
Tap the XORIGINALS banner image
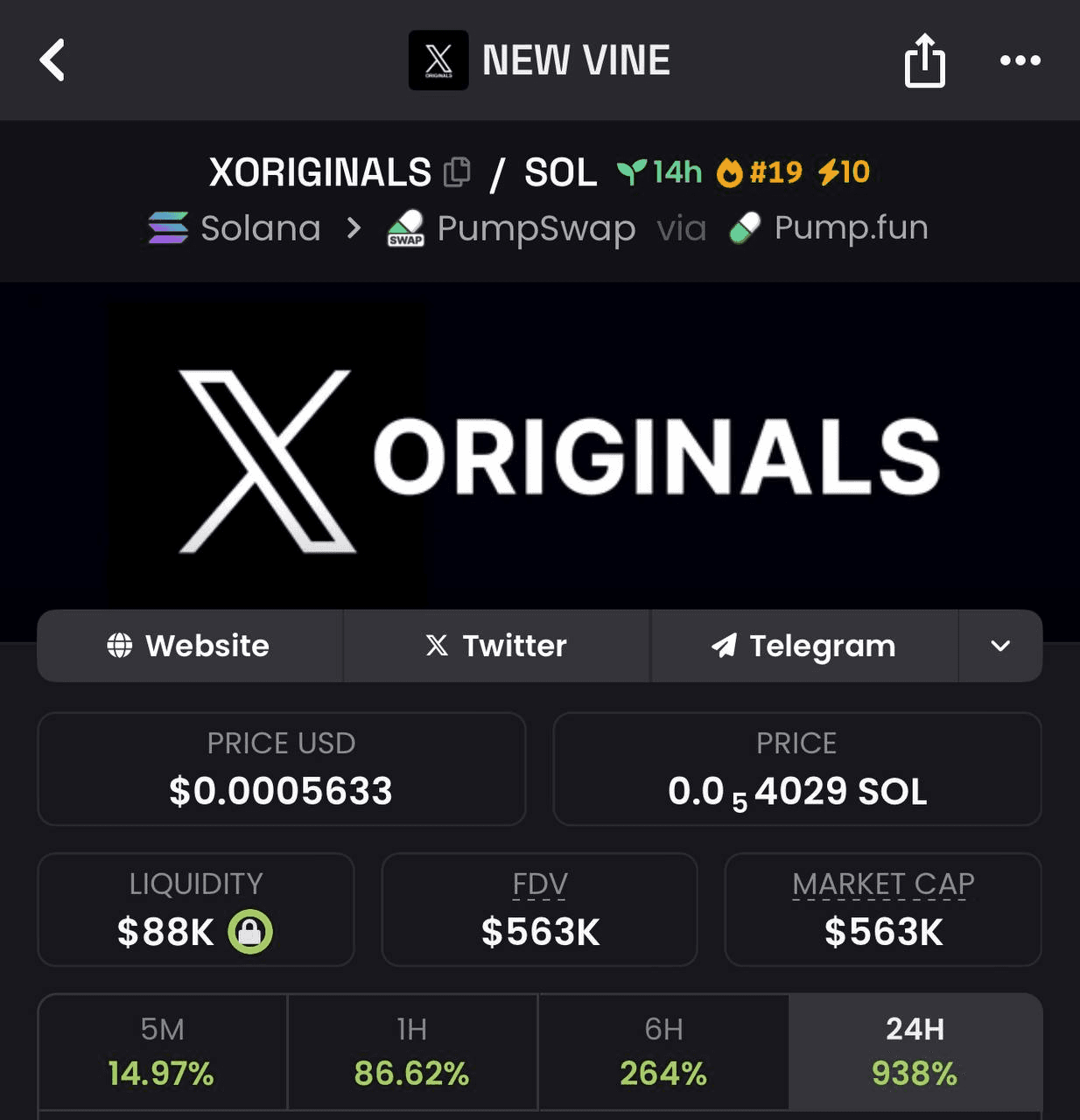[x=539, y=455]
